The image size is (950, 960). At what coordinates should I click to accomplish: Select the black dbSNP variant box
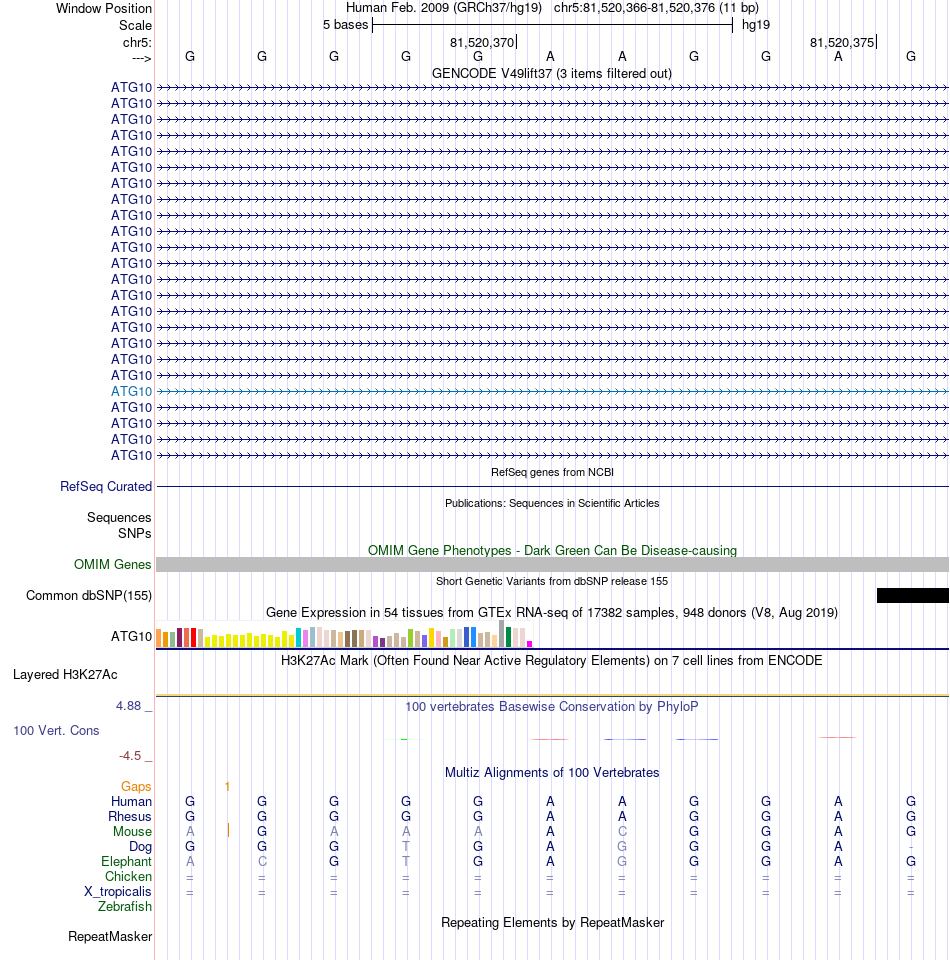click(x=913, y=595)
